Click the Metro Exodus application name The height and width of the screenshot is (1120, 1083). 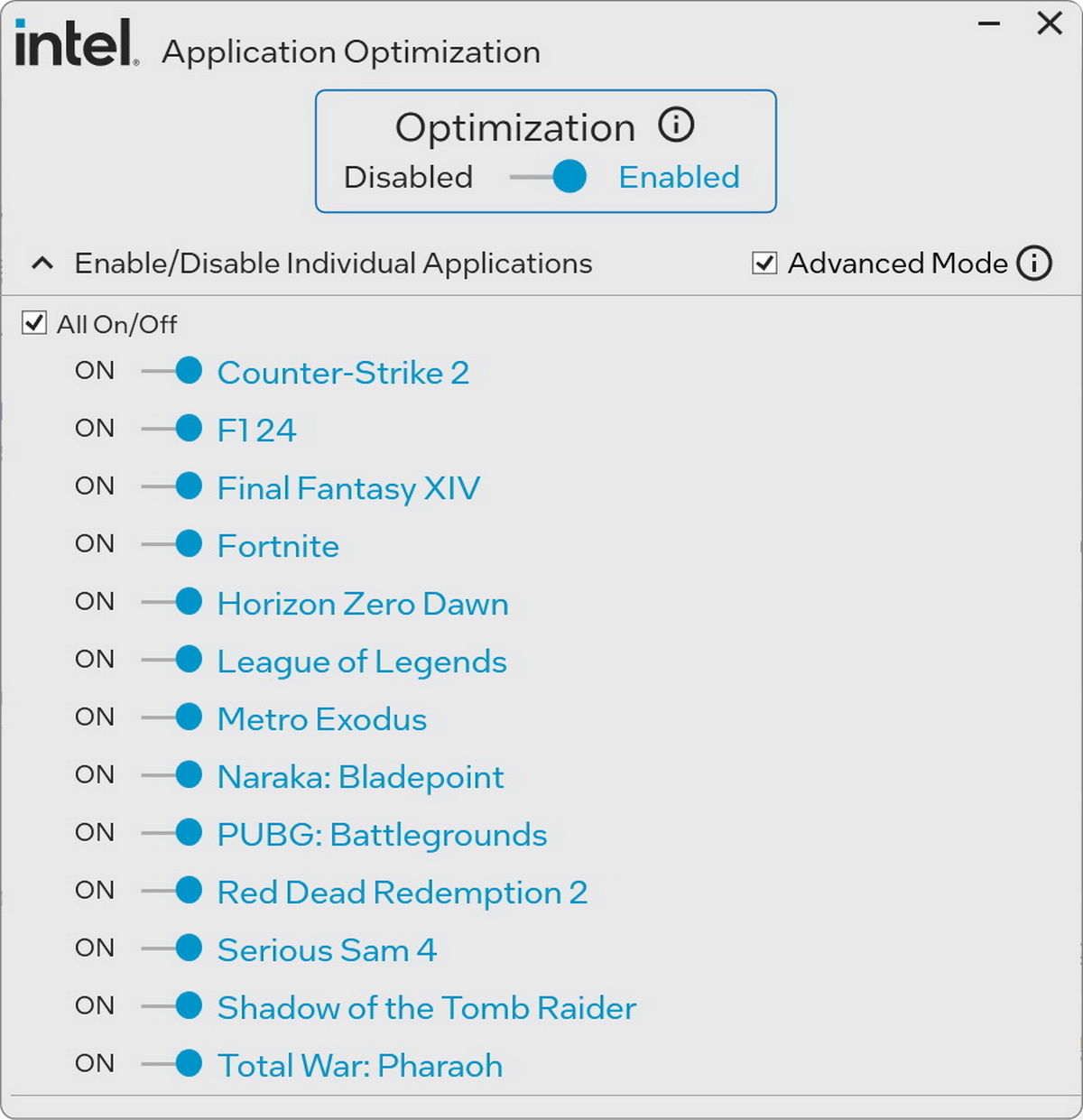pyautogui.click(x=322, y=719)
